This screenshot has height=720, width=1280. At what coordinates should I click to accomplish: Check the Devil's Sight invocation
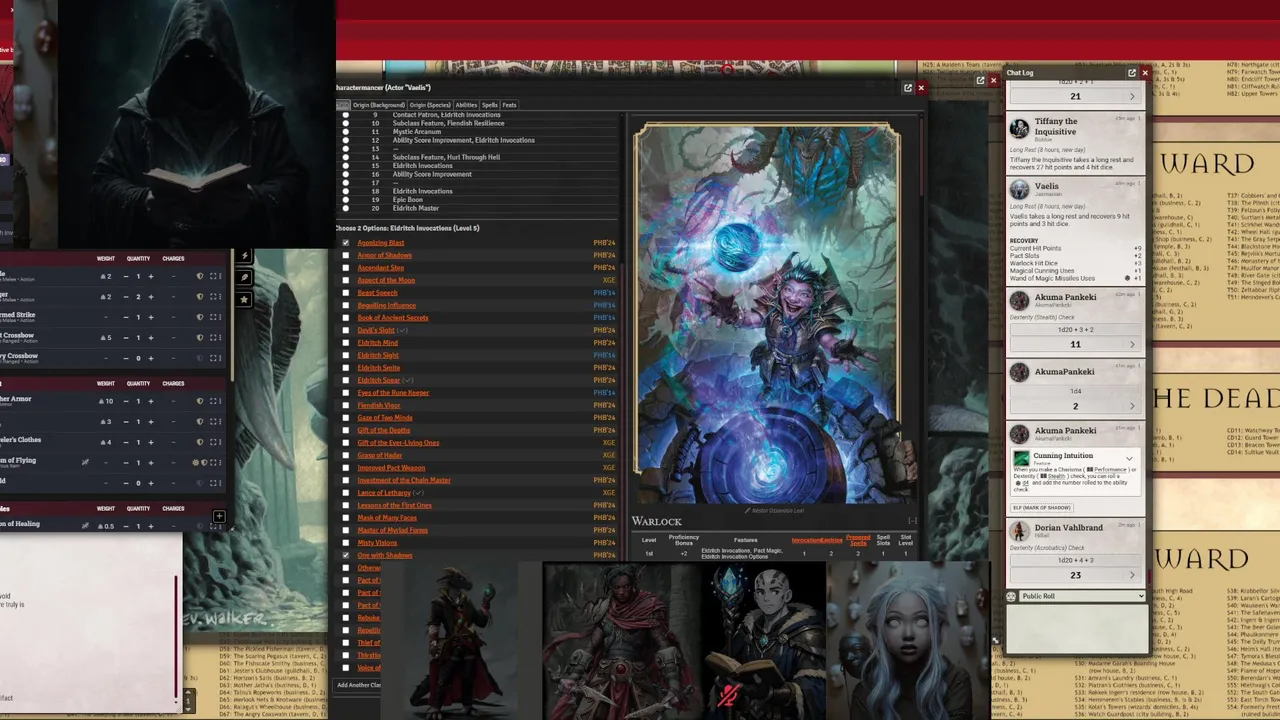[346, 330]
